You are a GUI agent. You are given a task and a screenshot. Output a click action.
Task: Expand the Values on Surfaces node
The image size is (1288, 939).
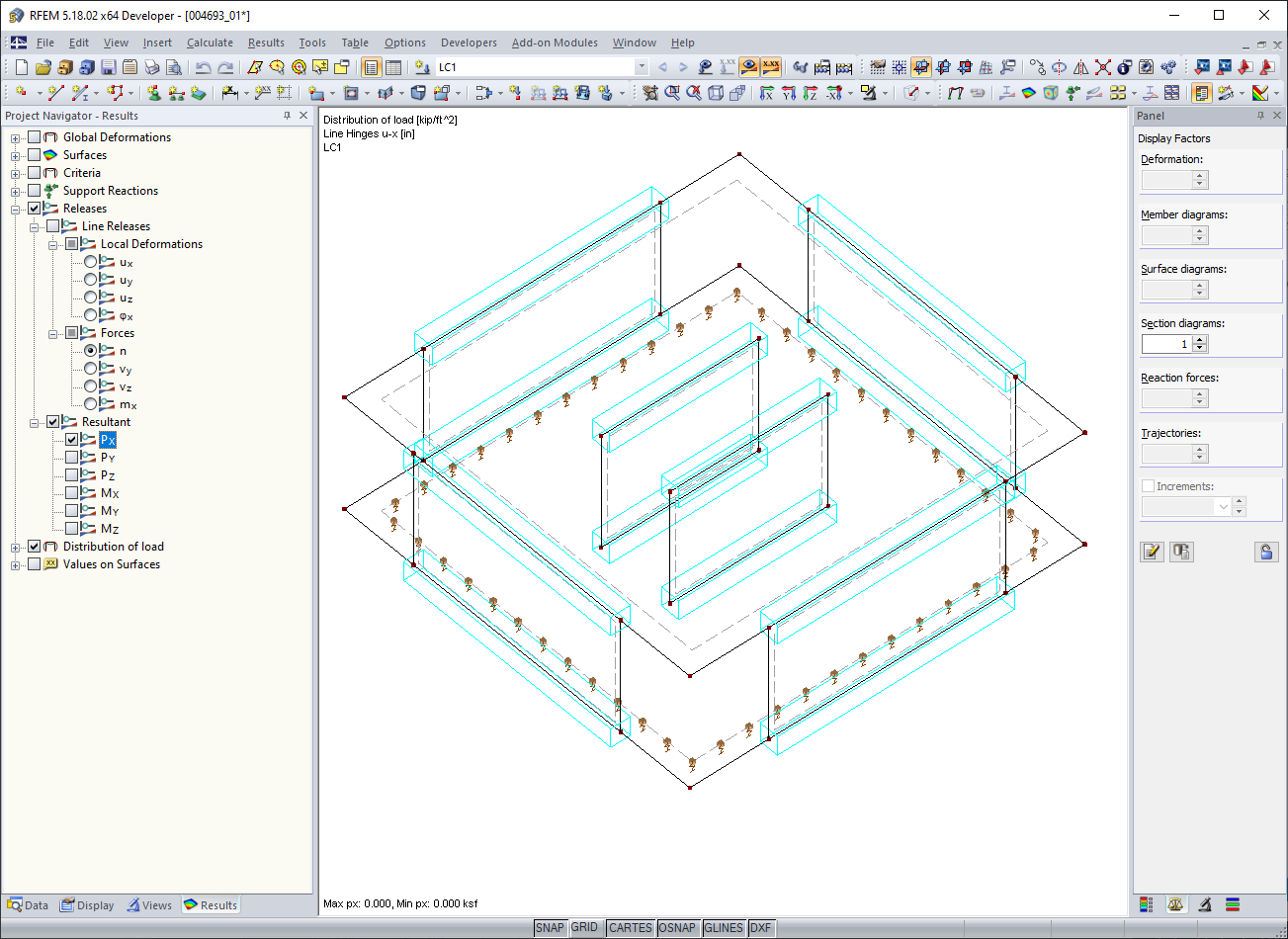click(x=16, y=564)
